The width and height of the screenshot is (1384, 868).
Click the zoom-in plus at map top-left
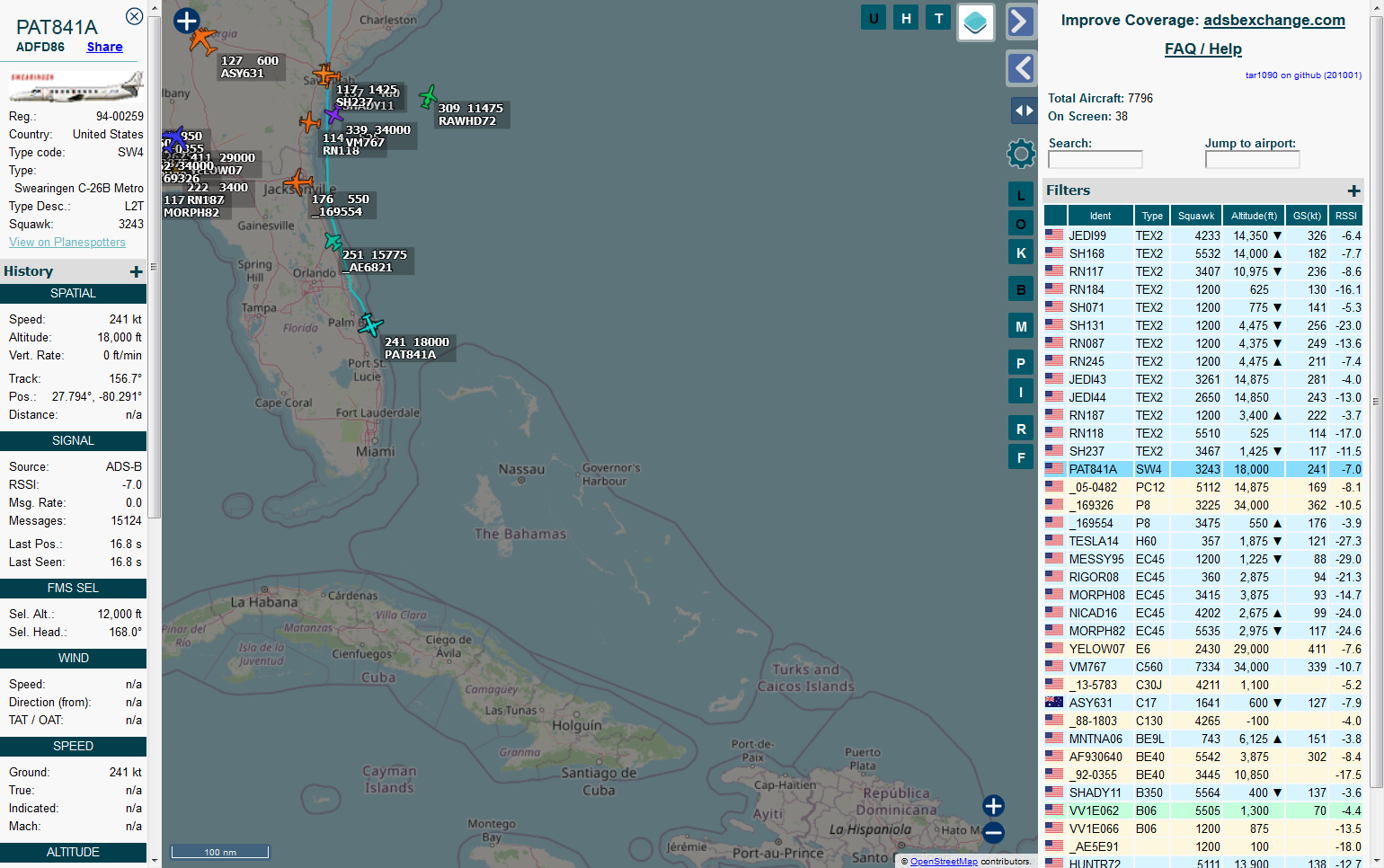[186, 21]
